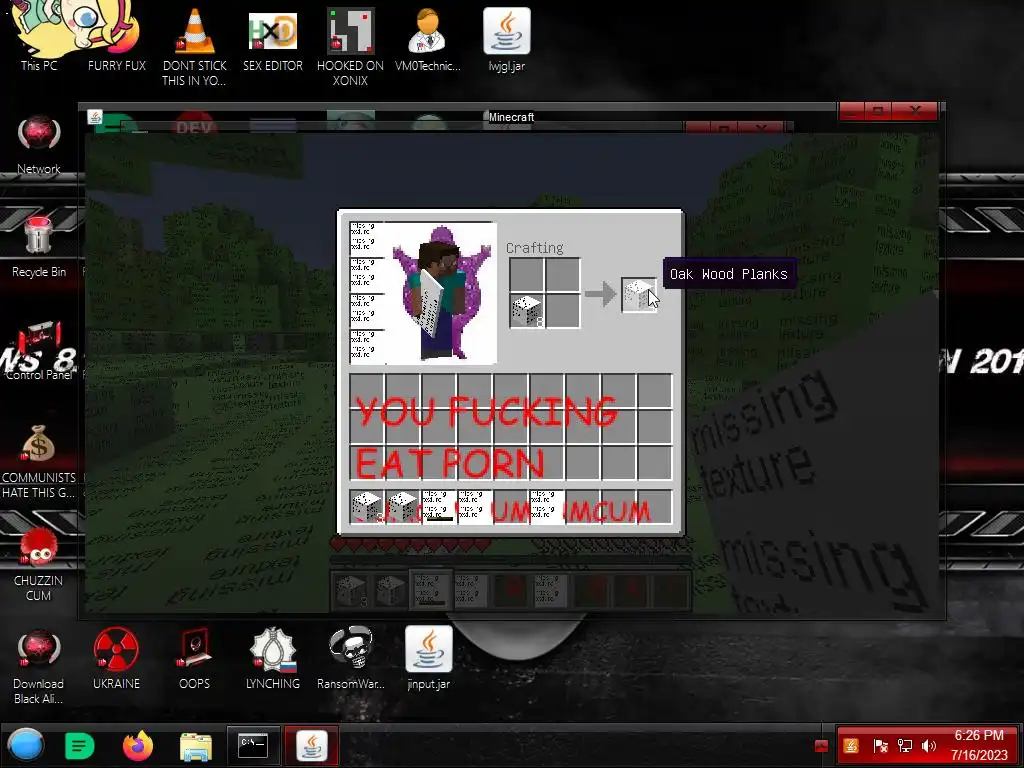Open the HOOKED ON XONIX desktop icon
This screenshot has width=1024, height=768.
[x=350, y=47]
